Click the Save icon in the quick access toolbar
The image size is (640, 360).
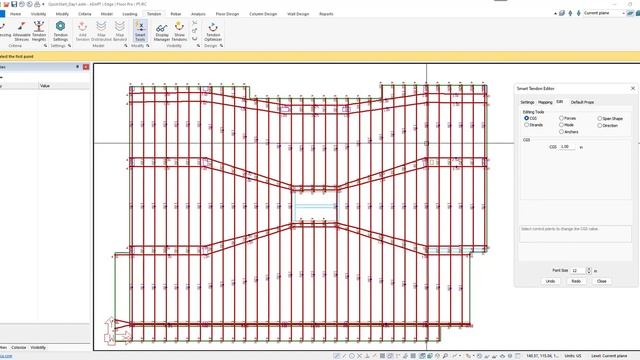tap(14, 4)
